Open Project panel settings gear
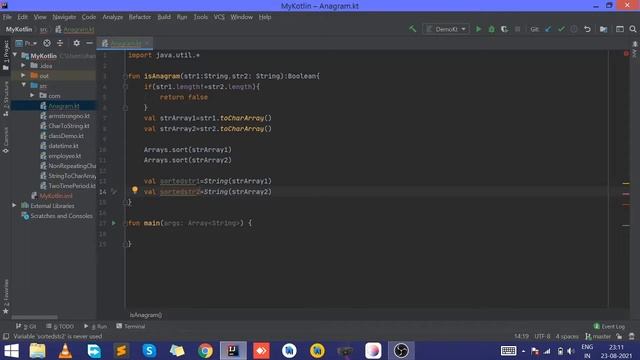Image resolution: width=640 pixels, height=360 pixels. tap(76, 43)
